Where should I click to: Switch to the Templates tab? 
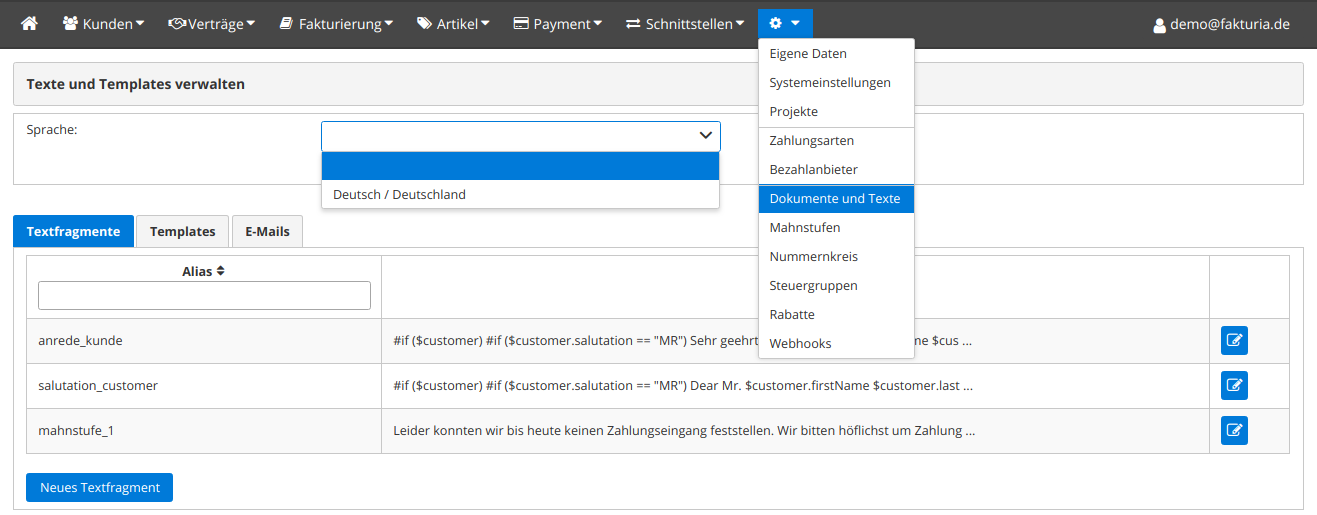tap(182, 231)
